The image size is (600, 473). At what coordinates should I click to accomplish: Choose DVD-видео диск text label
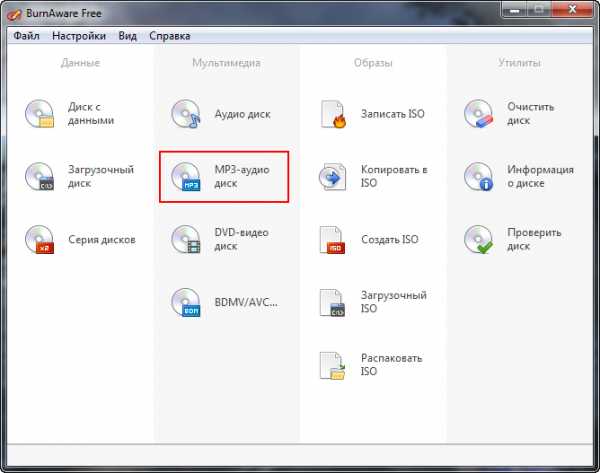pos(241,240)
